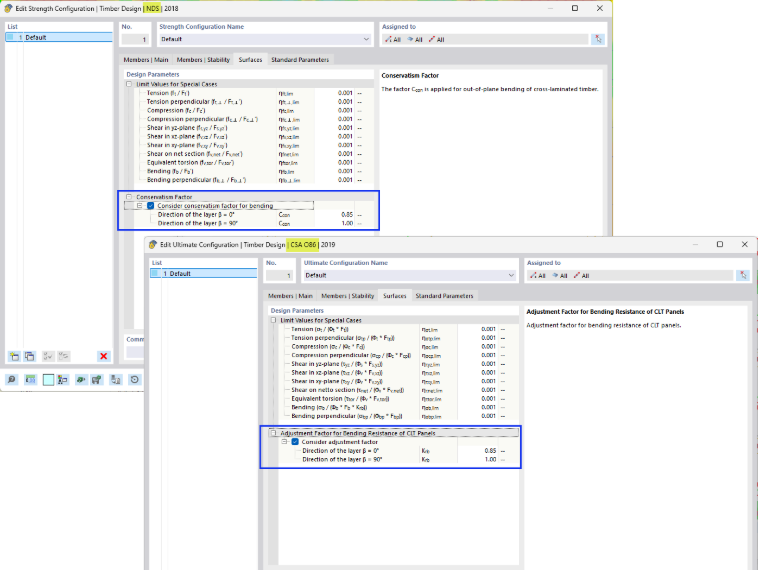Open Standard Parameters tab in NDS window
Screen dimensions: 760x570
click(x=300, y=60)
